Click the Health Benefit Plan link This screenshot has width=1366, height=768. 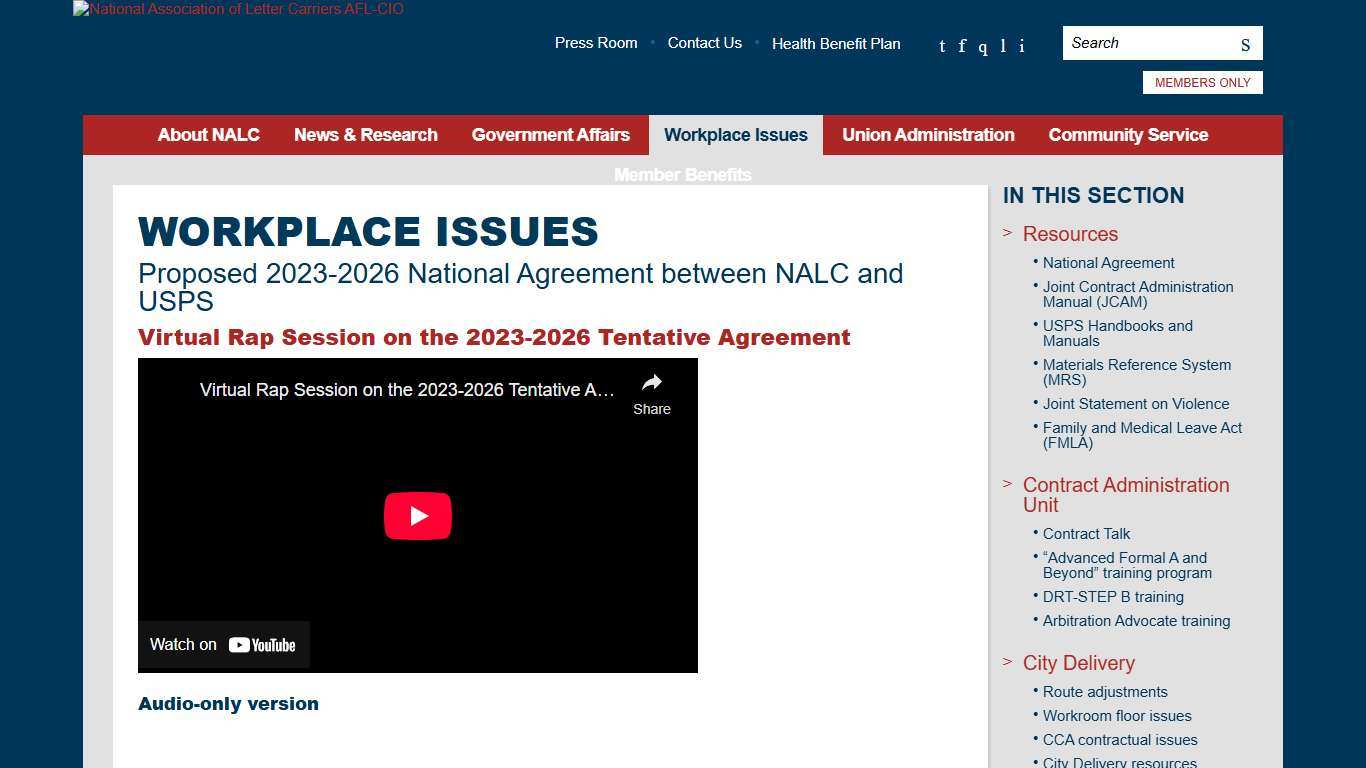pos(836,44)
